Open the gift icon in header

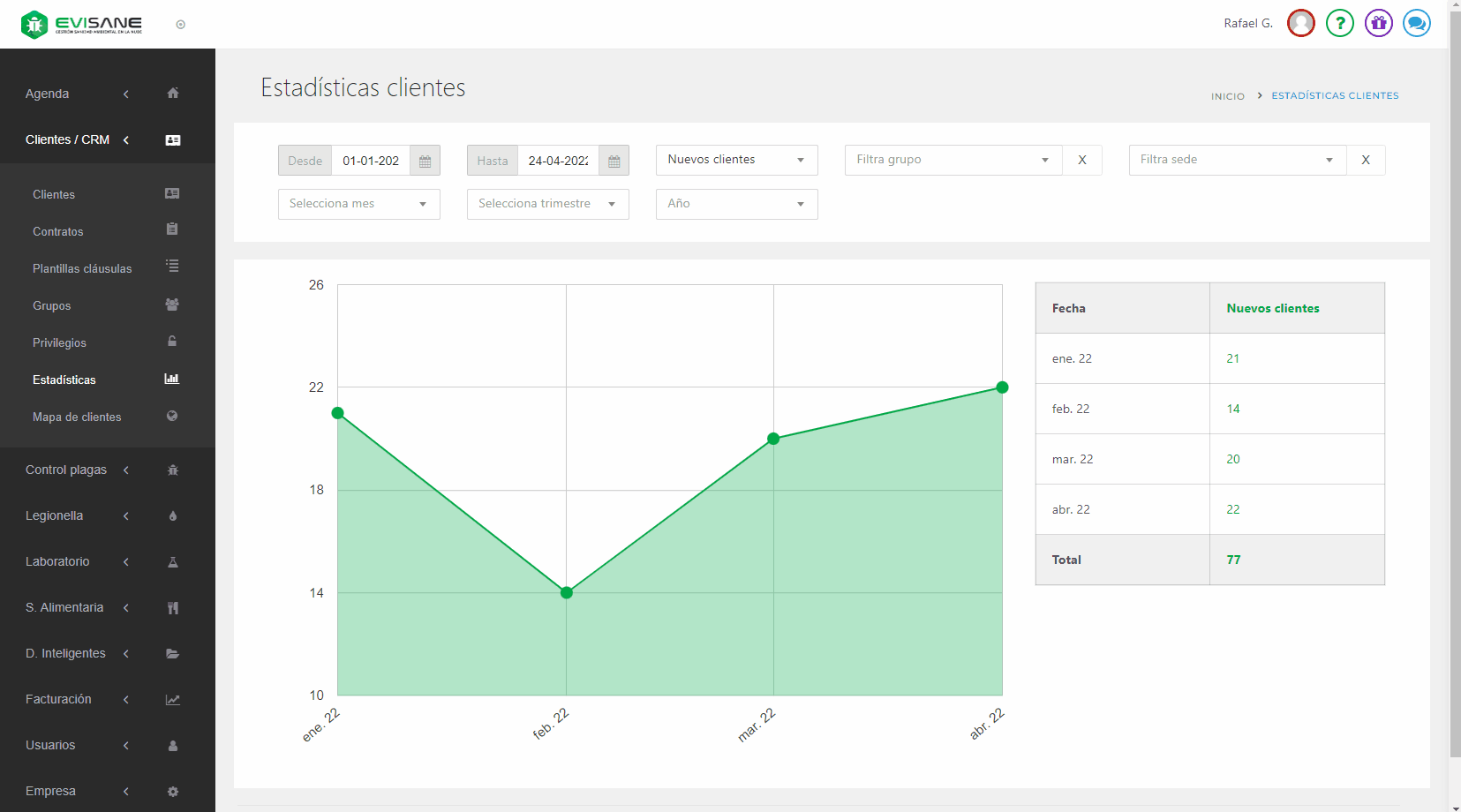pyautogui.click(x=1378, y=23)
